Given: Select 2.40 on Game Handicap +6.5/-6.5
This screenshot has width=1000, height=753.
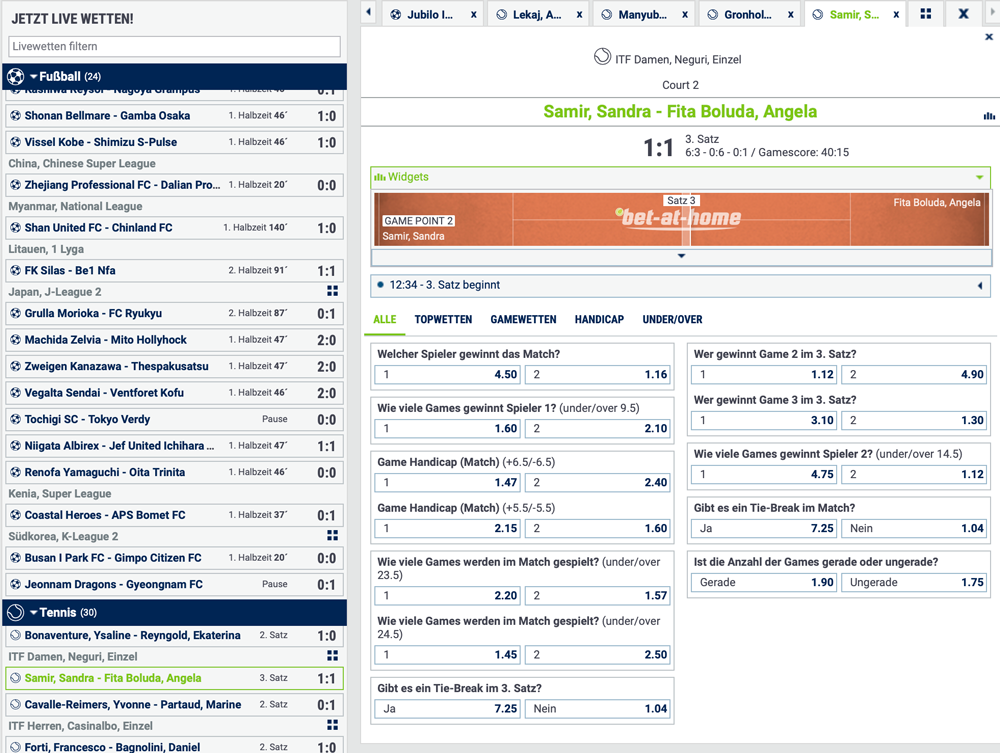Looking at the screenshot, I should [598, 482].
